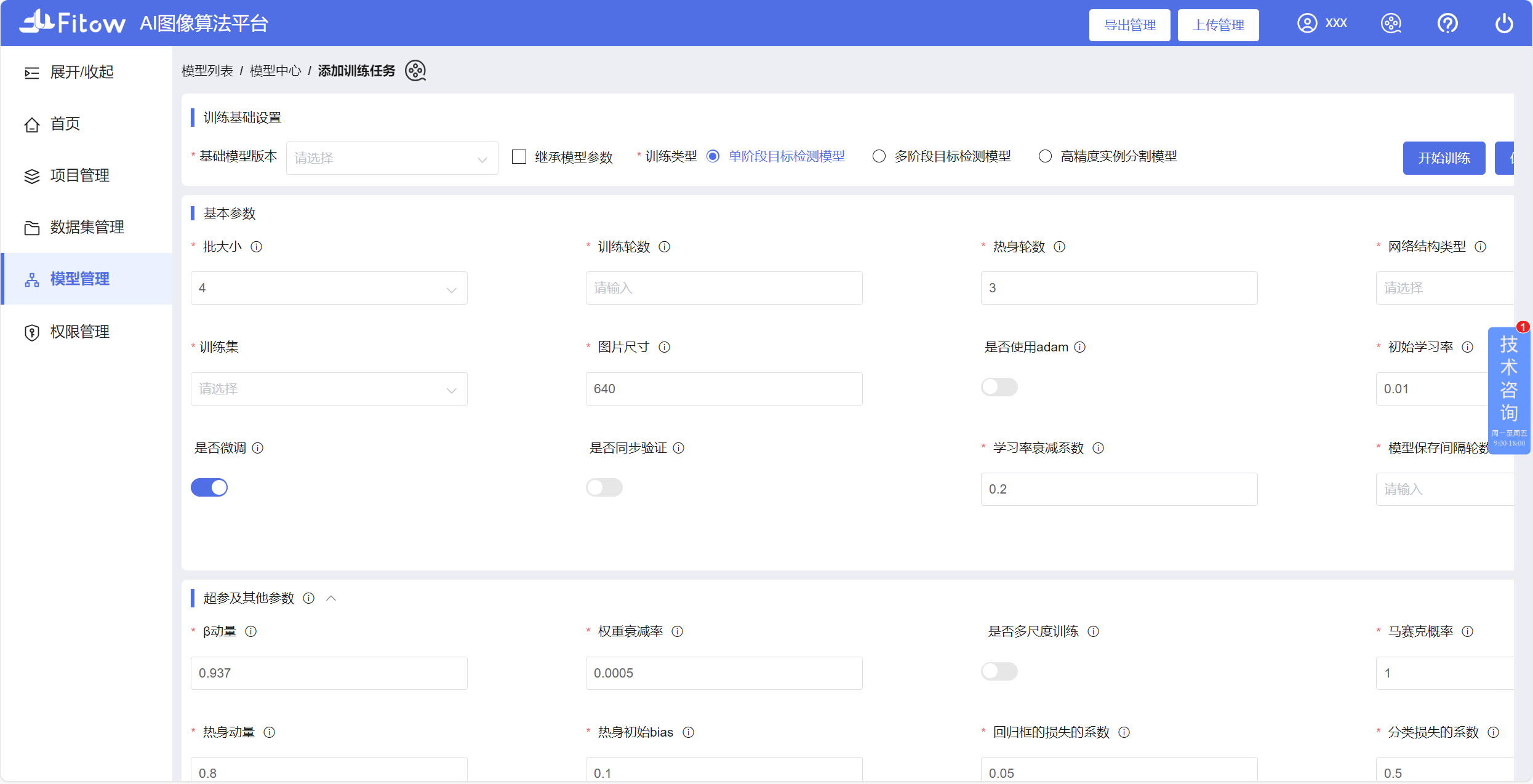Click the 上传管理 button
Viewport: 1533px width, 784px height.
1219,25
